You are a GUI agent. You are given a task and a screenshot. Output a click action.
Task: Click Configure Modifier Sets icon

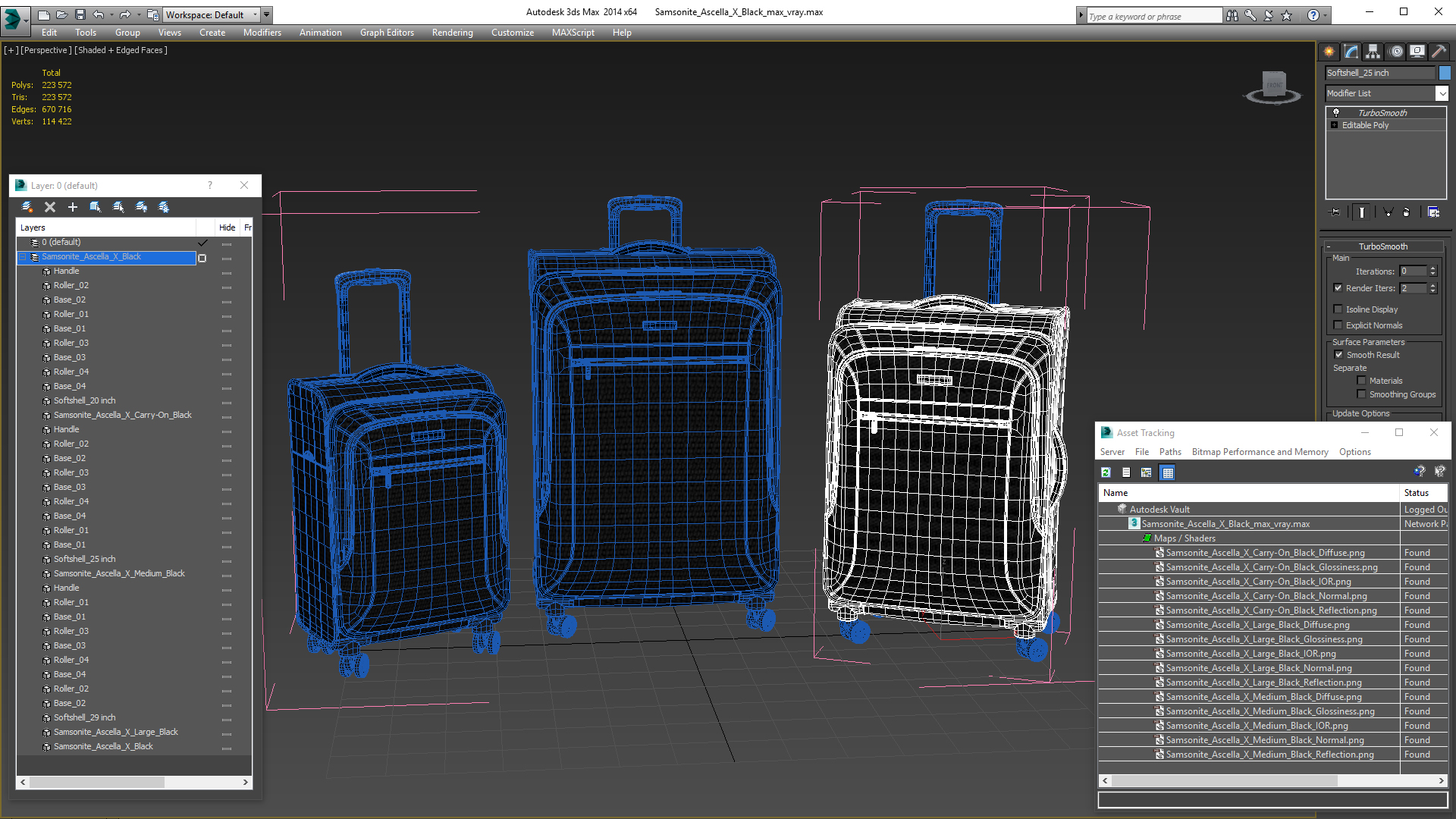coord(1433,212)
